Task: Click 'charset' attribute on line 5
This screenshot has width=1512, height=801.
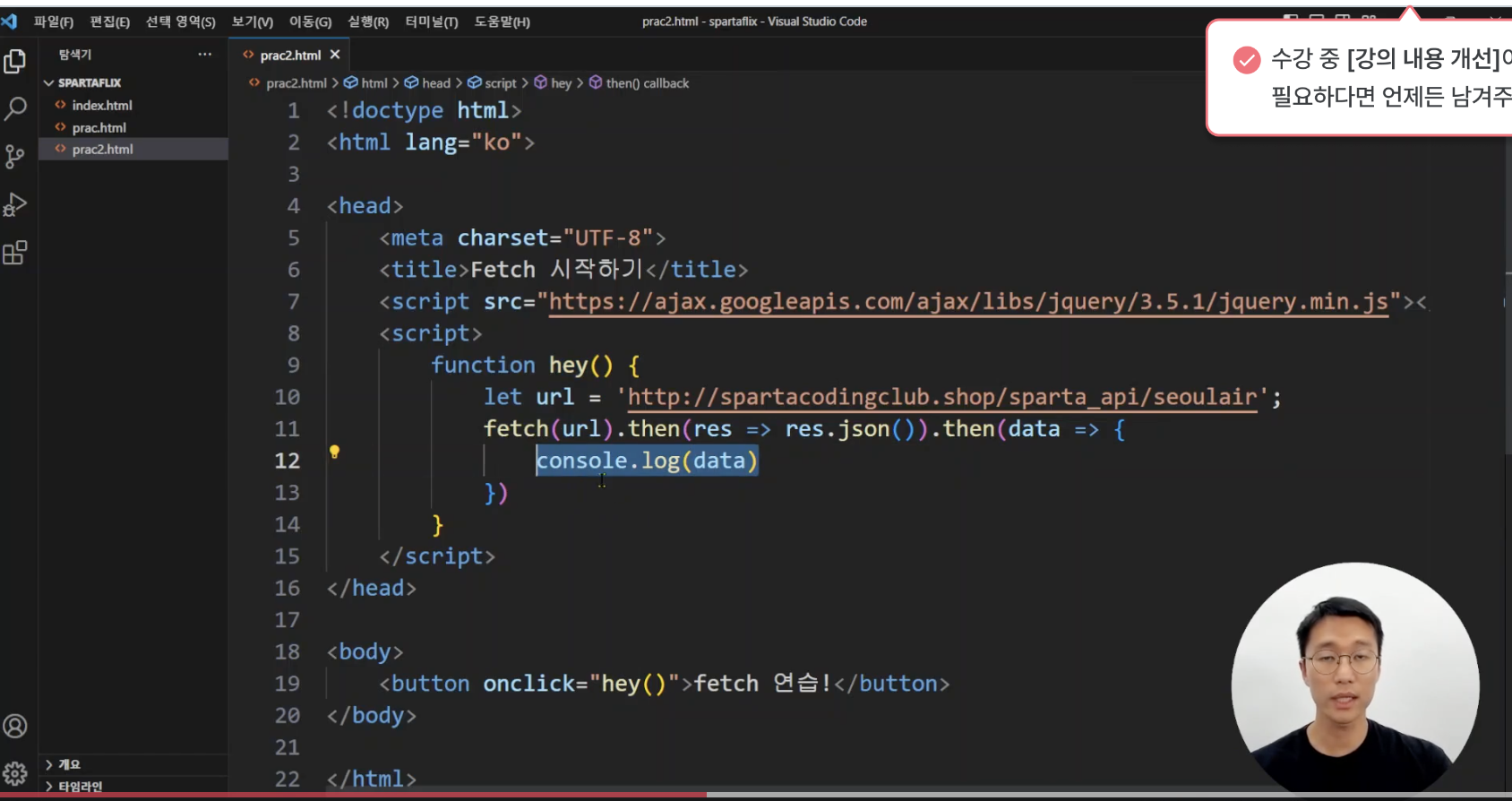Action: coord(503,237)
